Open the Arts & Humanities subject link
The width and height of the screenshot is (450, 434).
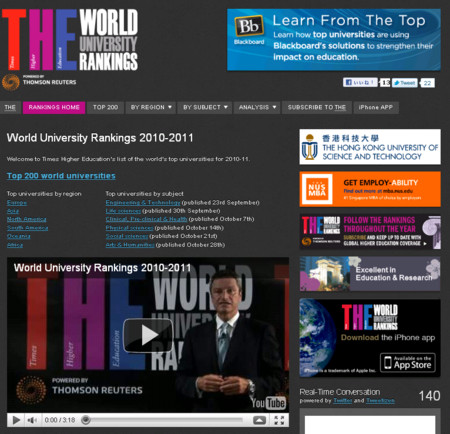(x=130, y=245)
